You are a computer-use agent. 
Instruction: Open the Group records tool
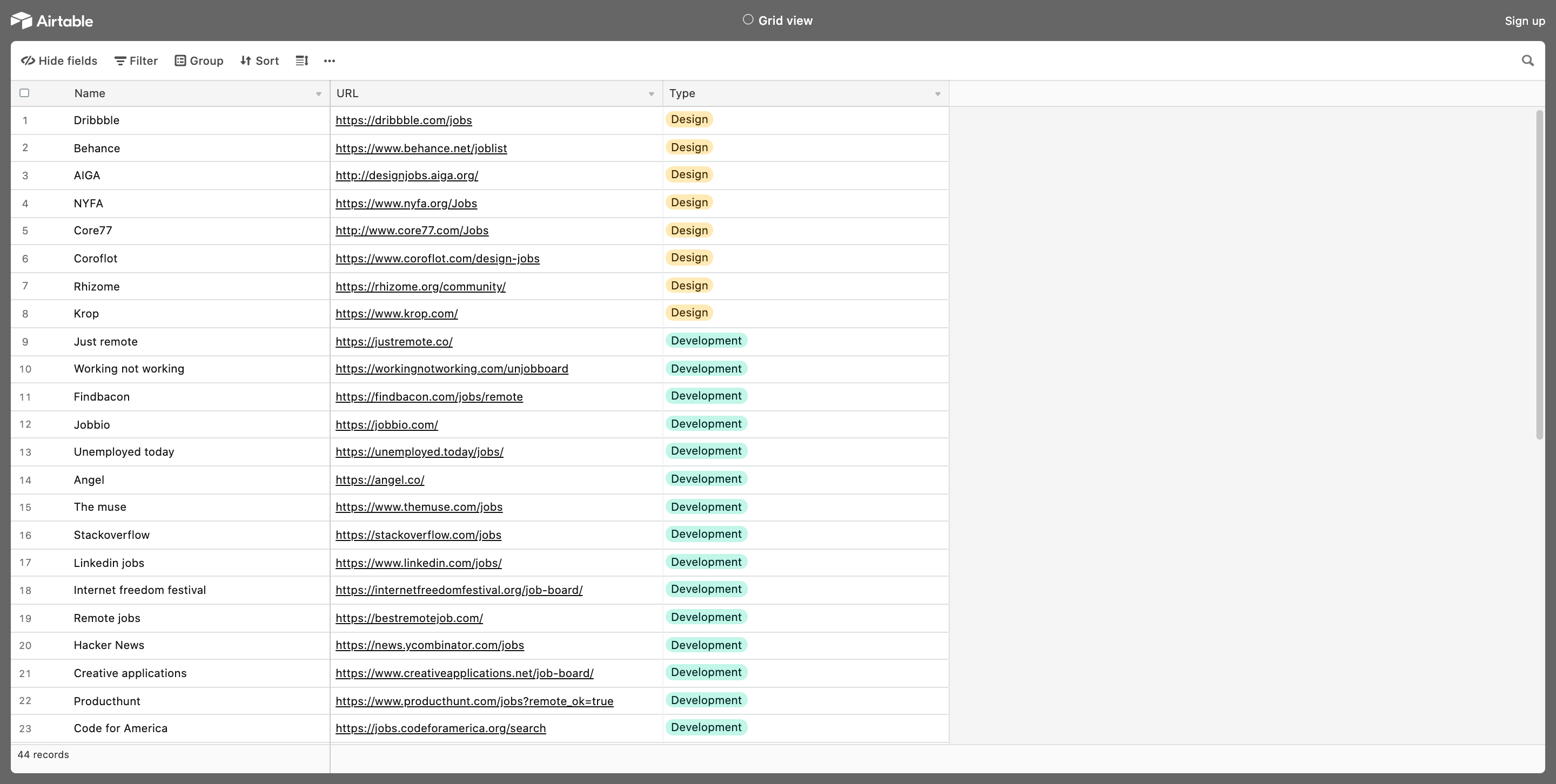tap(199, 61)
